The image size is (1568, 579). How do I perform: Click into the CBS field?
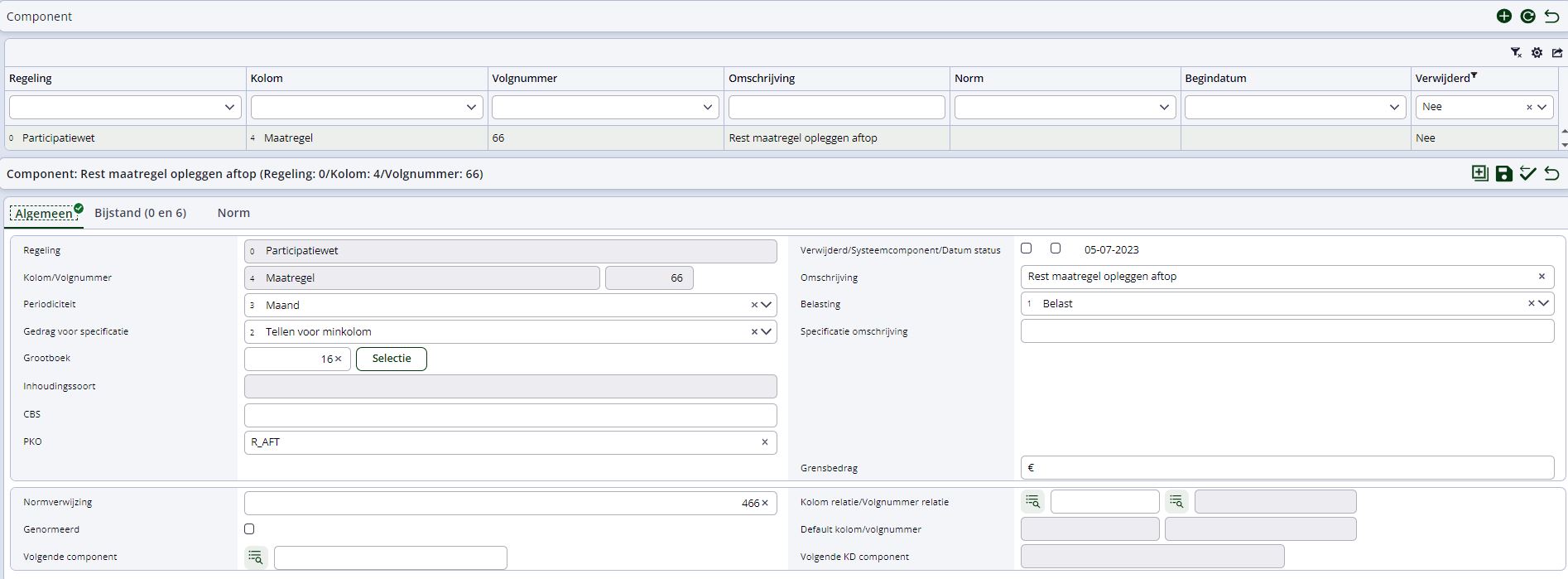click(x=511, y=415)
